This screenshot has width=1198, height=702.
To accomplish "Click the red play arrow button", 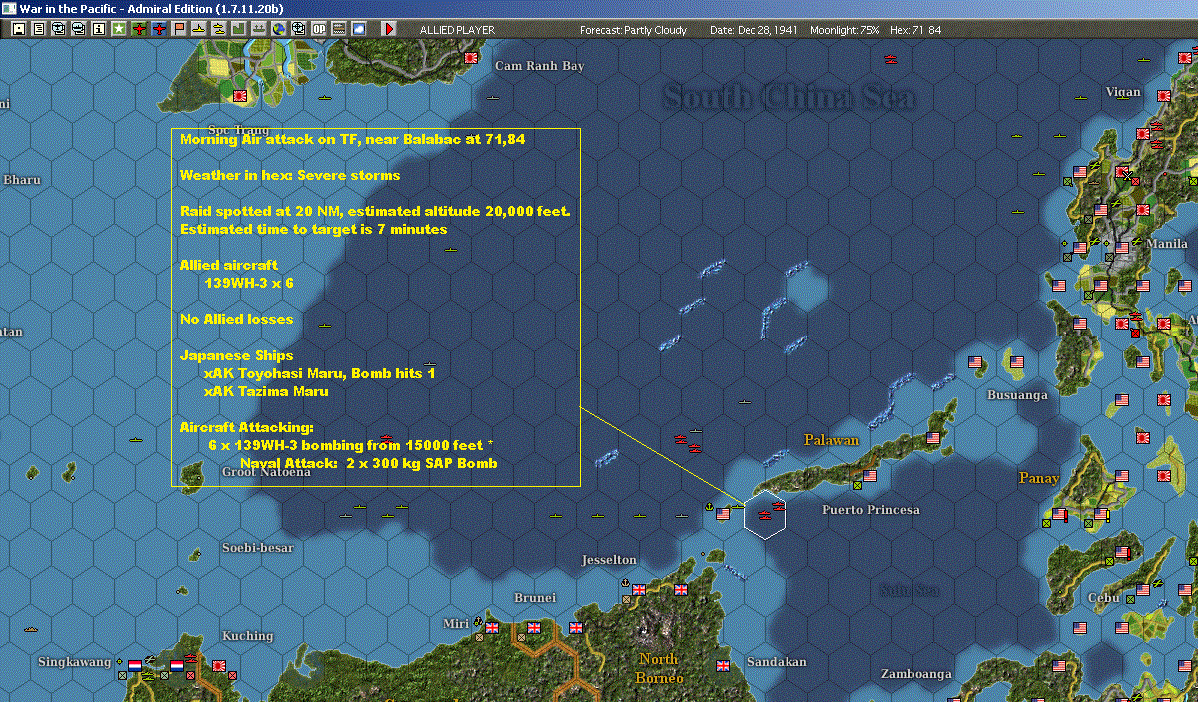I will [389, 29].
